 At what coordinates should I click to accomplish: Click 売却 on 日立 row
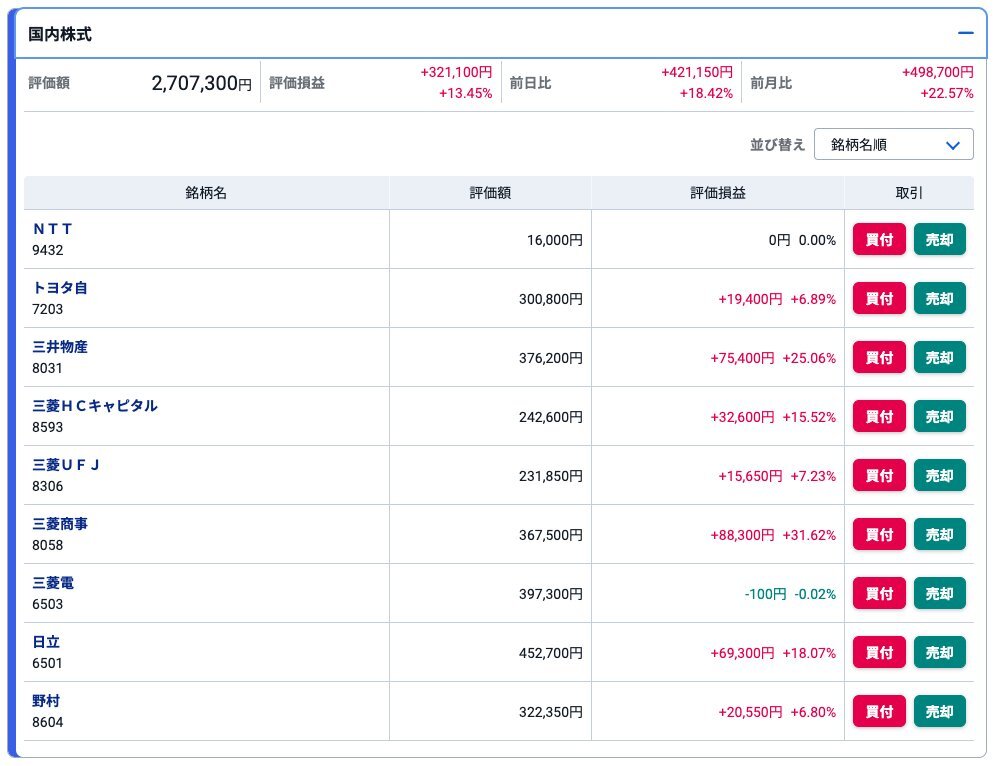click(939, 653)
